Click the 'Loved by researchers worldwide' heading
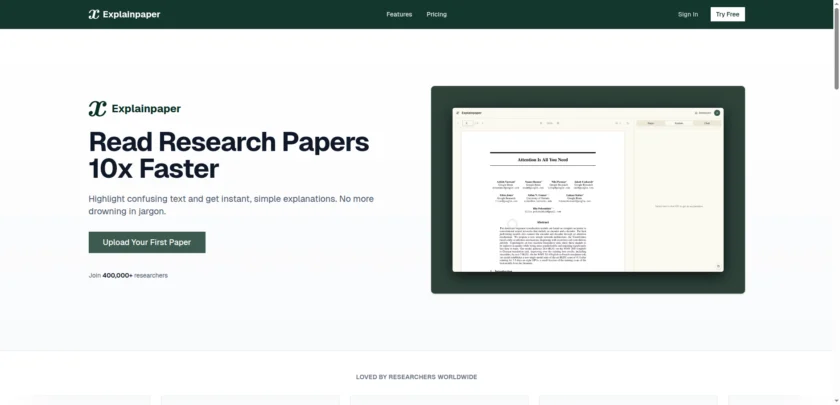The width and height of the screenshot is (840, 405). click(x=416, y=377)
